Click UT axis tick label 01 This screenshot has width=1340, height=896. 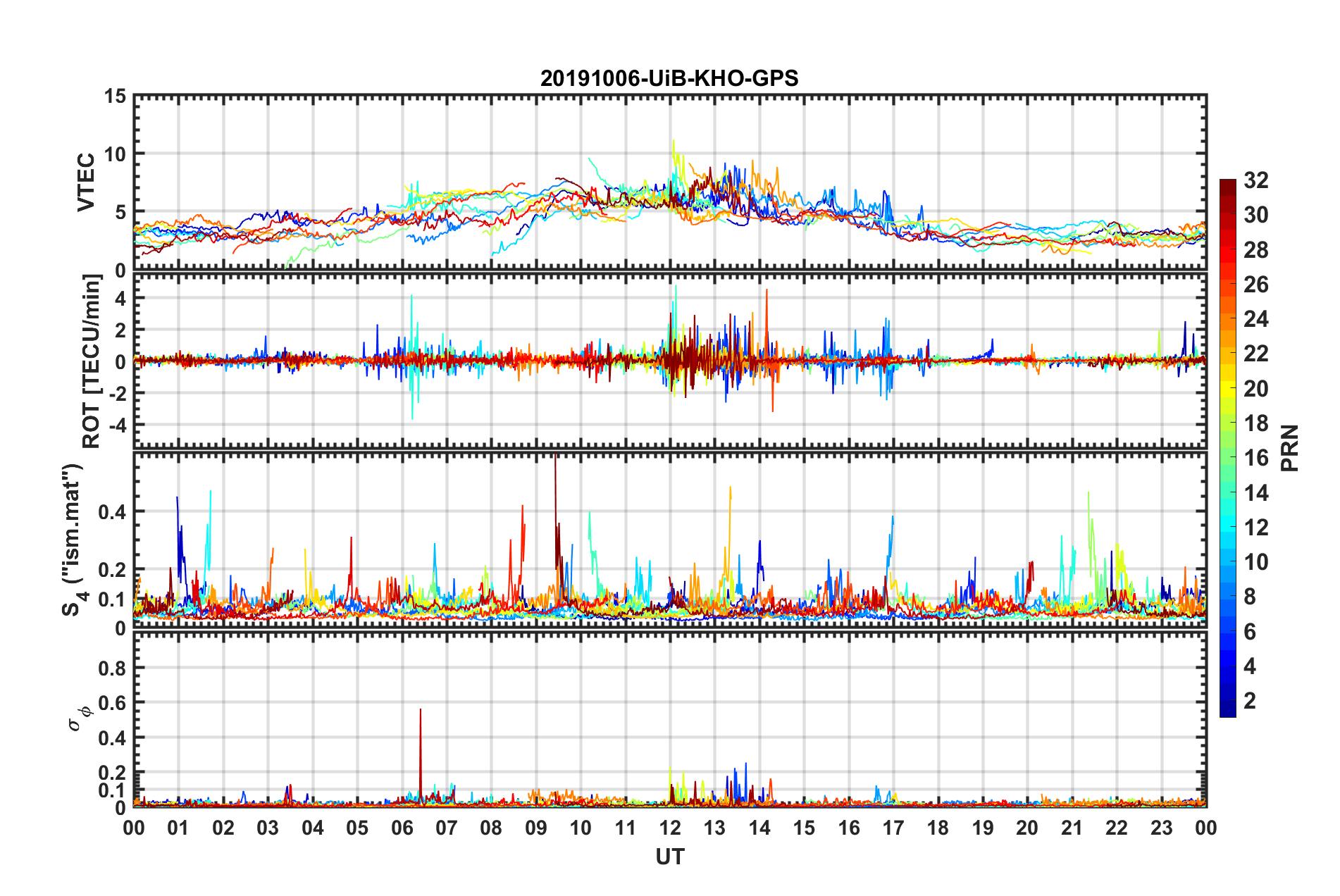click(x=178, y=828)
